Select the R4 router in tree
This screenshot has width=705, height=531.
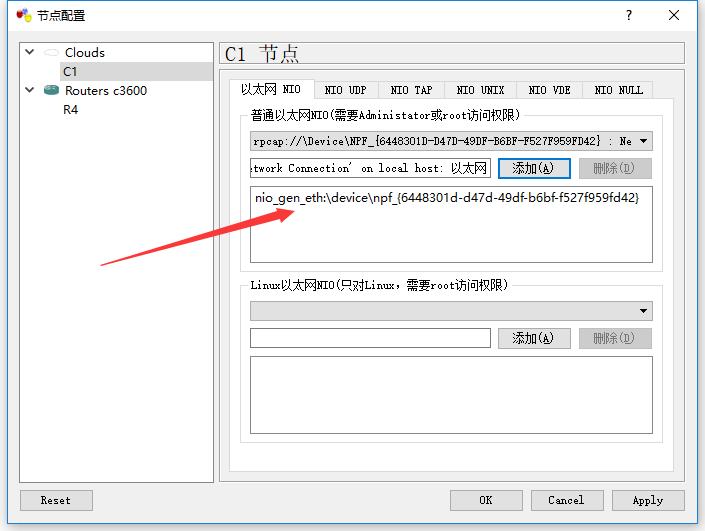click(x=71, y=110)
